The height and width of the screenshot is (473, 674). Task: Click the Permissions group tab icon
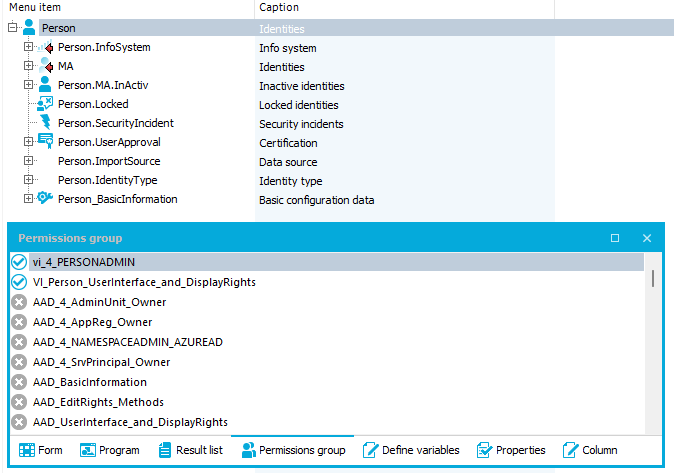pyautogui.click(x=248, y=450)
